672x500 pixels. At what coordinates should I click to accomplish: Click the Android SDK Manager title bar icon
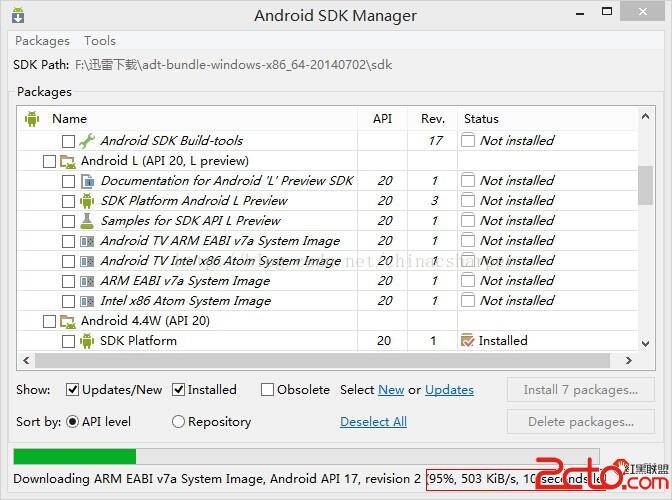click(x=18, y=15)
